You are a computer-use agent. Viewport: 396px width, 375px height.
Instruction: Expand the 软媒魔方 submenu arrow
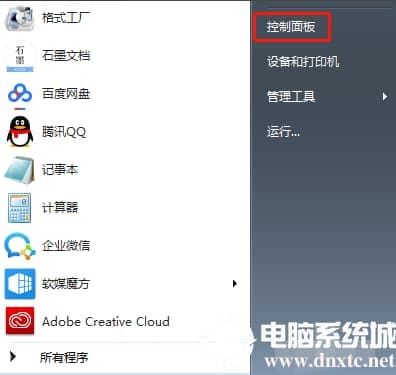click(x=235, y=284)
